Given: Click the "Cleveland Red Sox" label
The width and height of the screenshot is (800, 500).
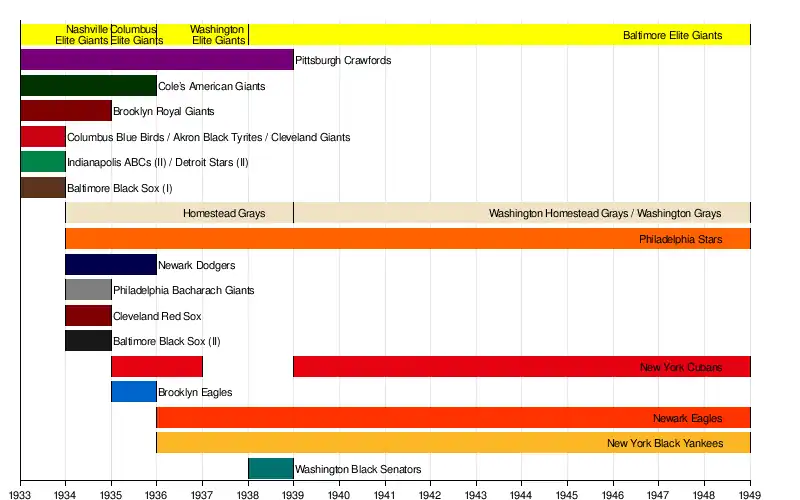Looking at the screenshot, I should [157, 316].
